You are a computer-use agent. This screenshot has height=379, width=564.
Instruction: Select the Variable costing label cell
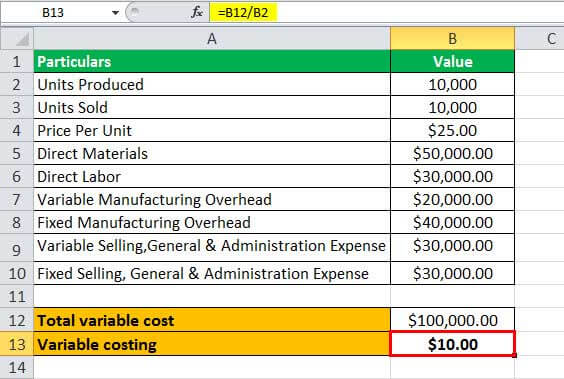(x=212, y=344)
